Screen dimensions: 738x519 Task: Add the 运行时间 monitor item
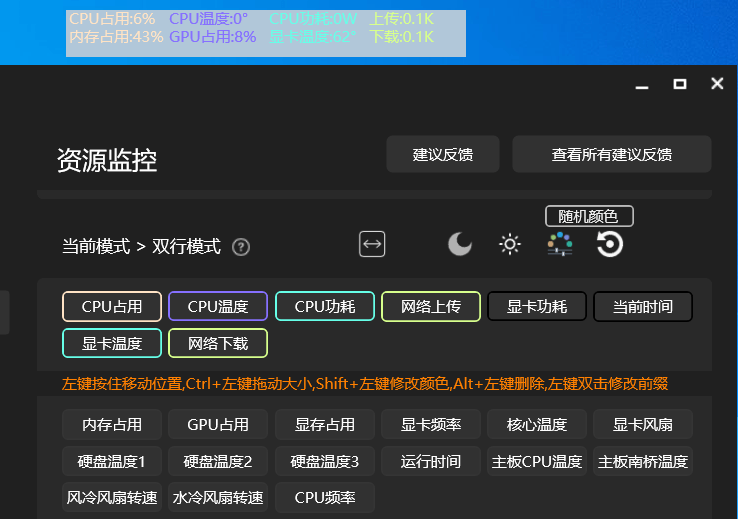pyautogui.click(x=431, y=461)
